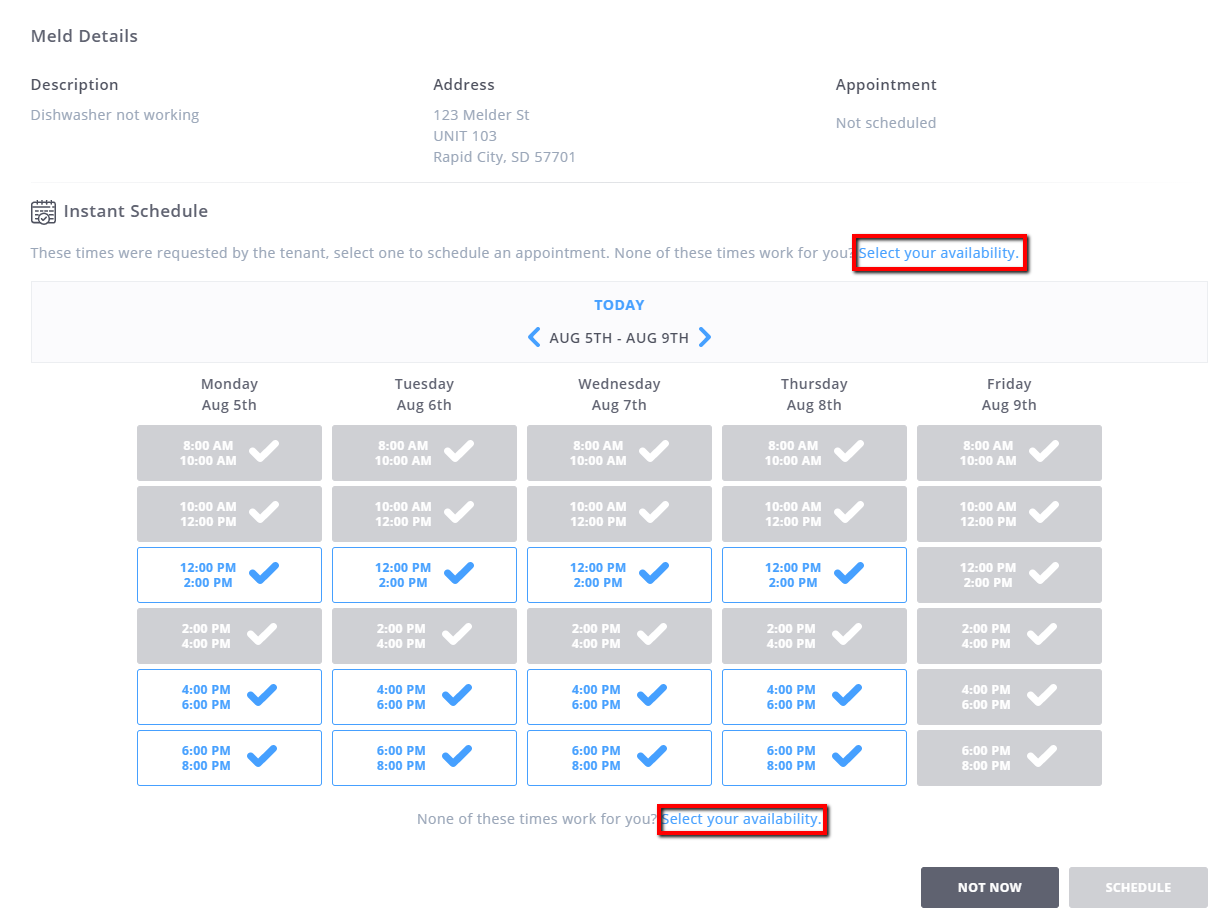Screen dimensions: 1214x920
Task: Navigate to the previous week with left chevron
Action: [x=533, y=337]
